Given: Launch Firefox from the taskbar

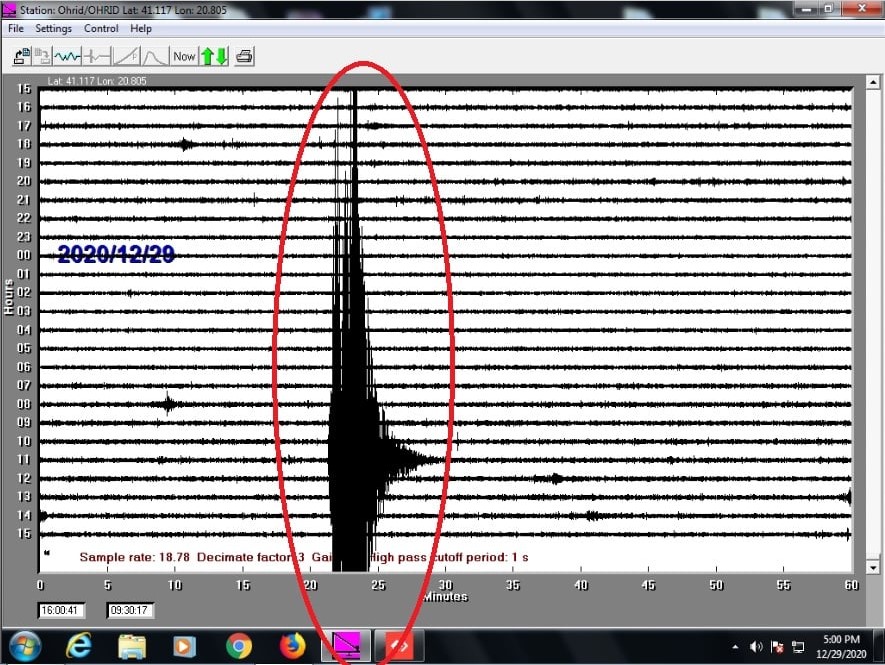Looking at the screenshot, I should (x=291, y=647).
